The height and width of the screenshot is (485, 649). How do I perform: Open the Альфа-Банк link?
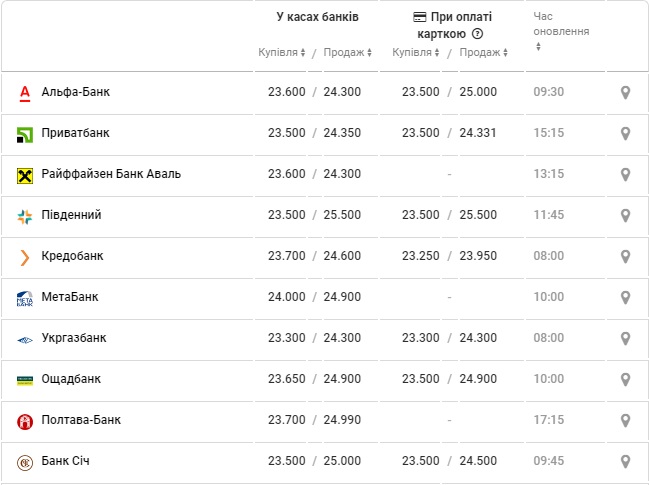point(76,92)
